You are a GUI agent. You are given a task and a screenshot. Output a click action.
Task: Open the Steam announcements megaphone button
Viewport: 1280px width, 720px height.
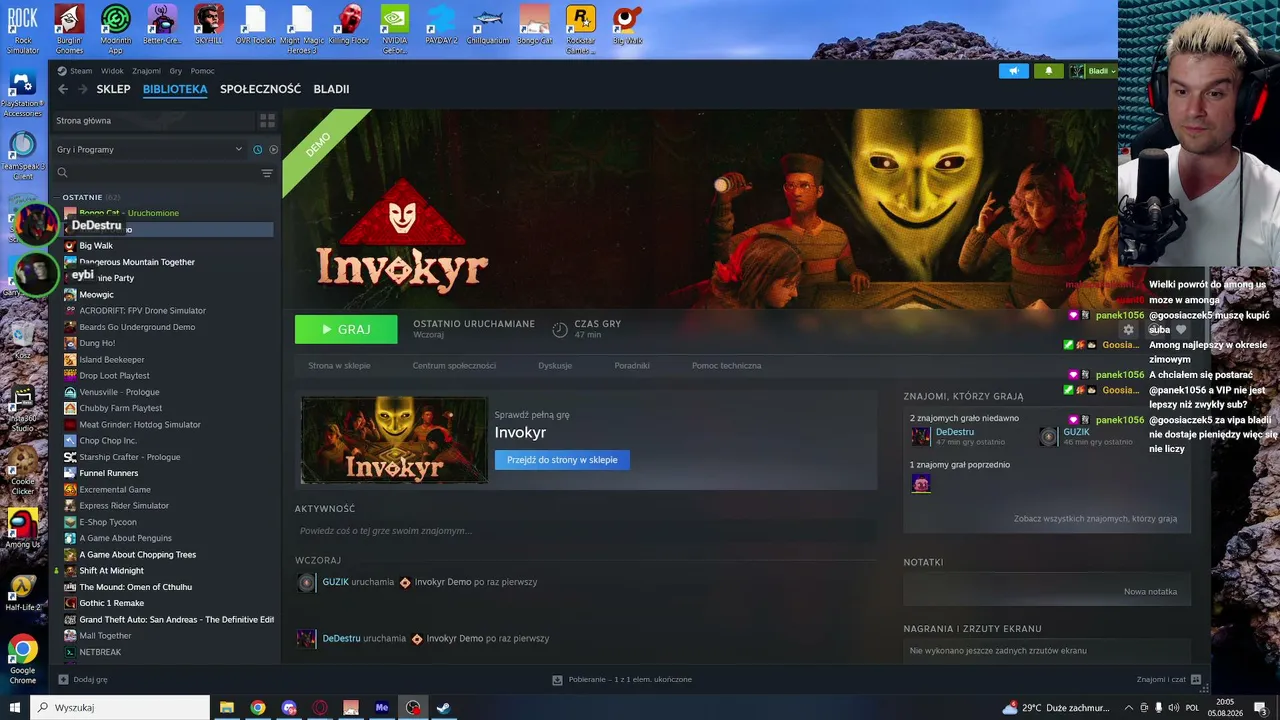[1013, 71]
